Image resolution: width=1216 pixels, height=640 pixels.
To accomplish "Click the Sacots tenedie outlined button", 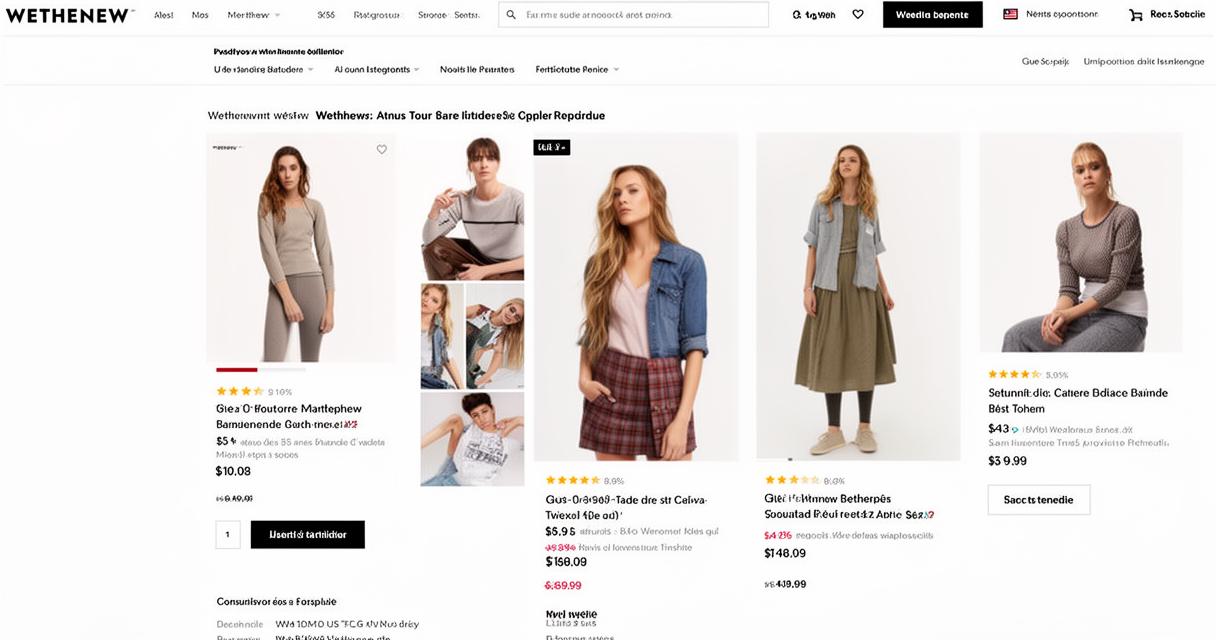I will point(1039,499).
